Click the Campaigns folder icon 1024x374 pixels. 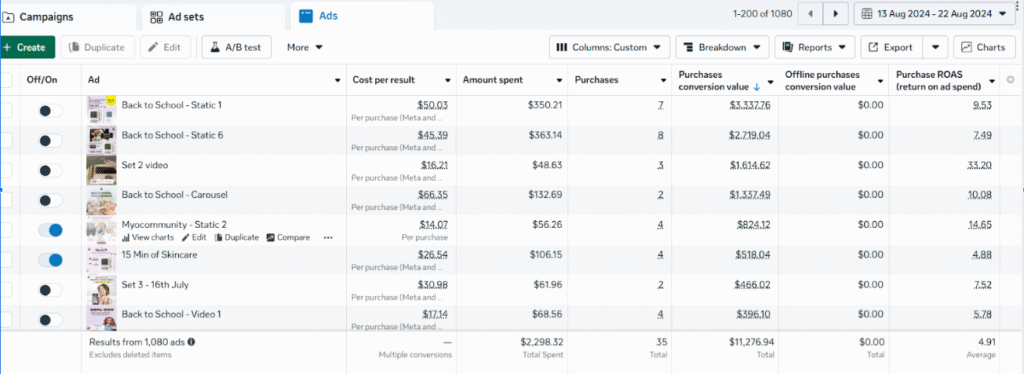(9, 17)
